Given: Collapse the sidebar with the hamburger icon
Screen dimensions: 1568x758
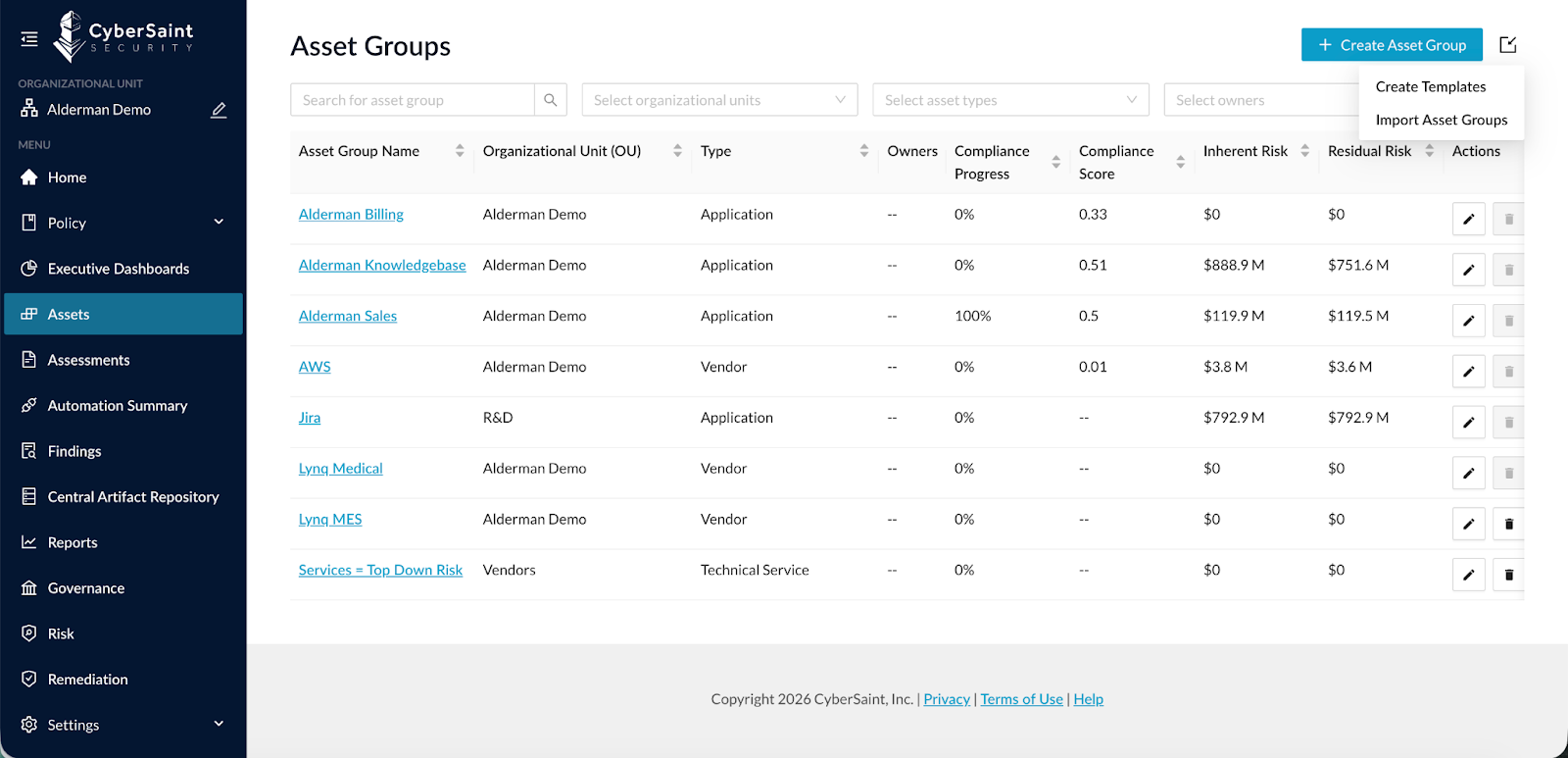Looking at the screenshot, I should [x=29, y=39].
